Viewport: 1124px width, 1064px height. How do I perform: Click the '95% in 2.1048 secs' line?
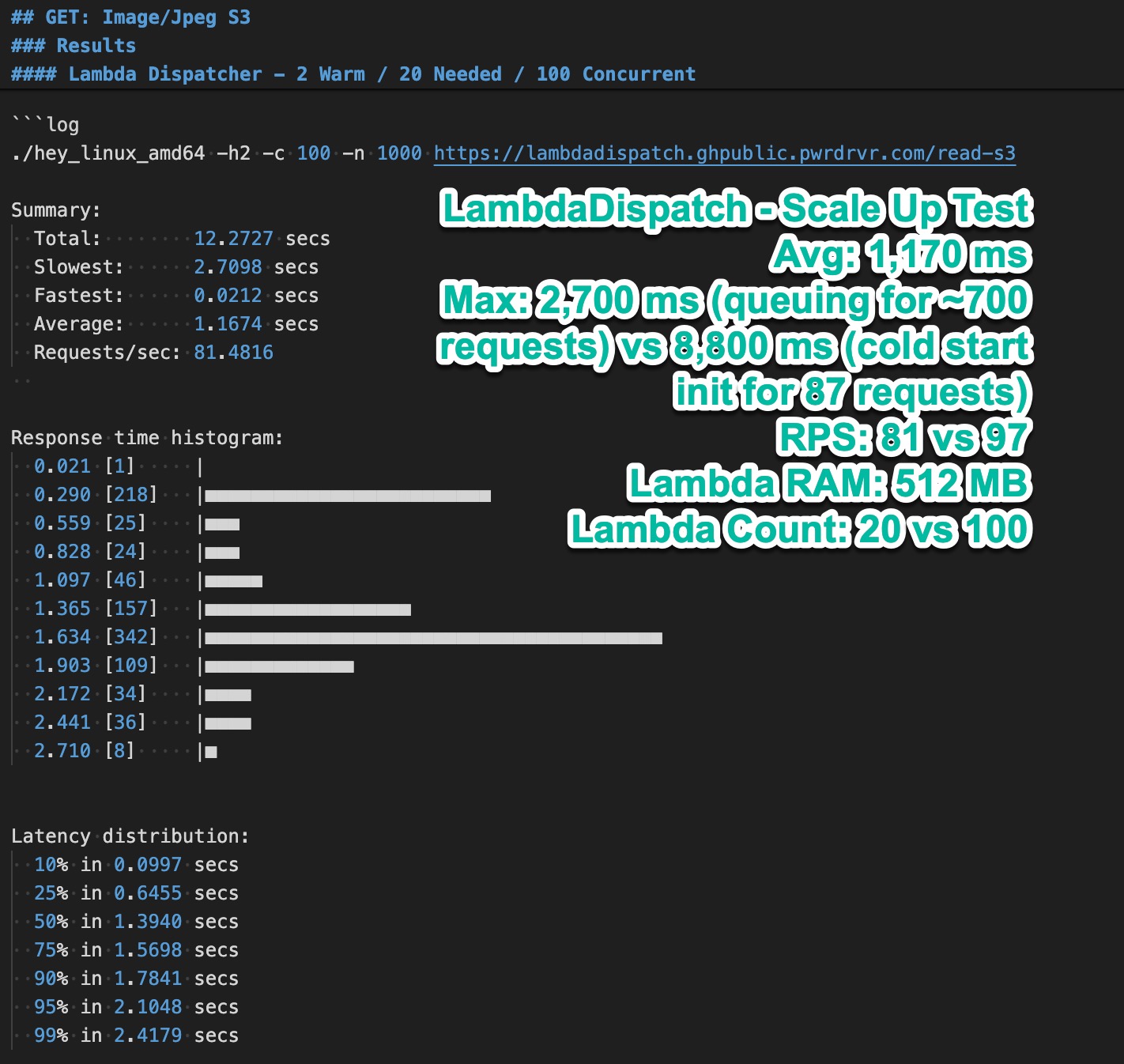point(136,1007)
